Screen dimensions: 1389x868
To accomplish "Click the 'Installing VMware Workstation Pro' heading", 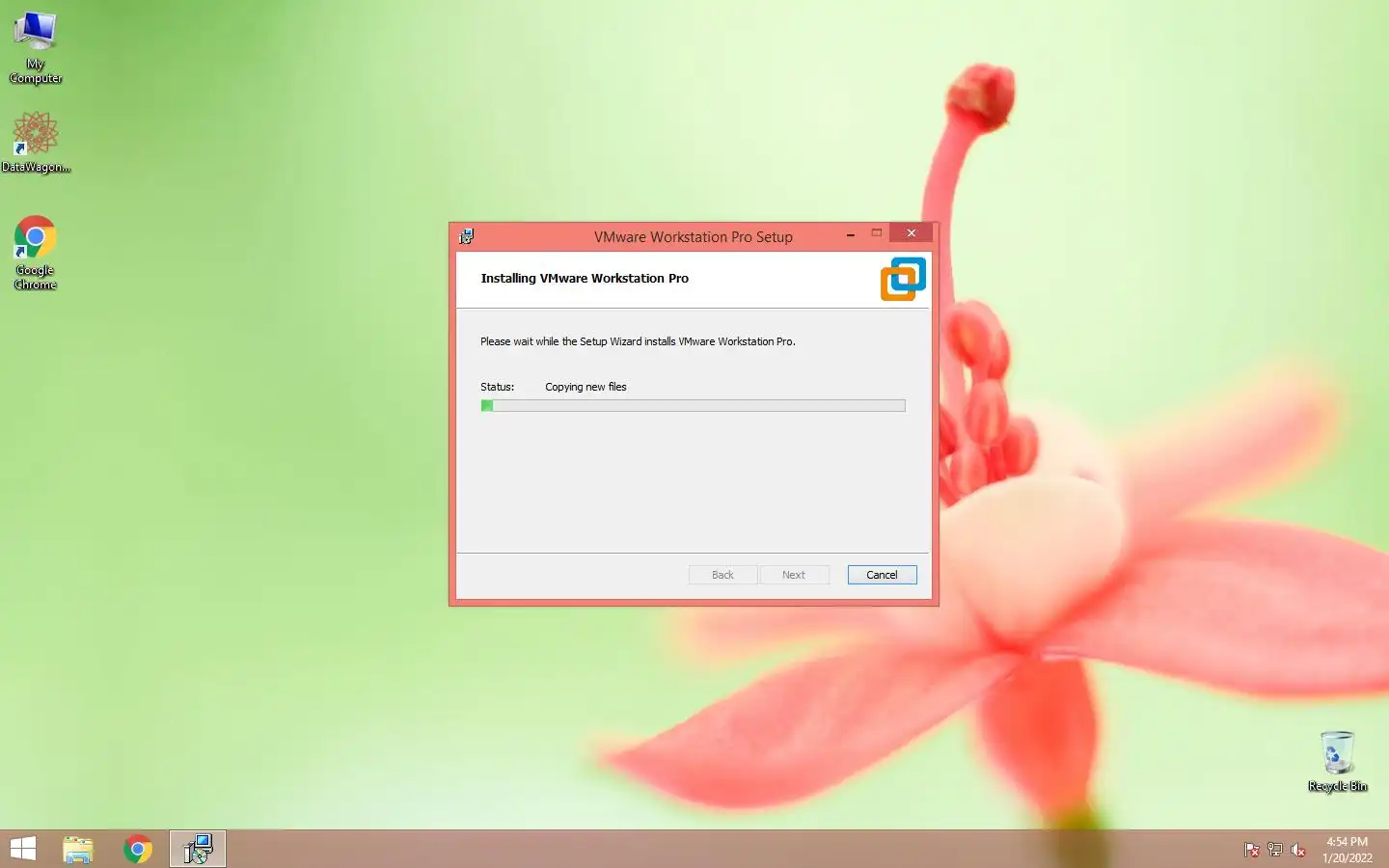I will tap(585, 278).
